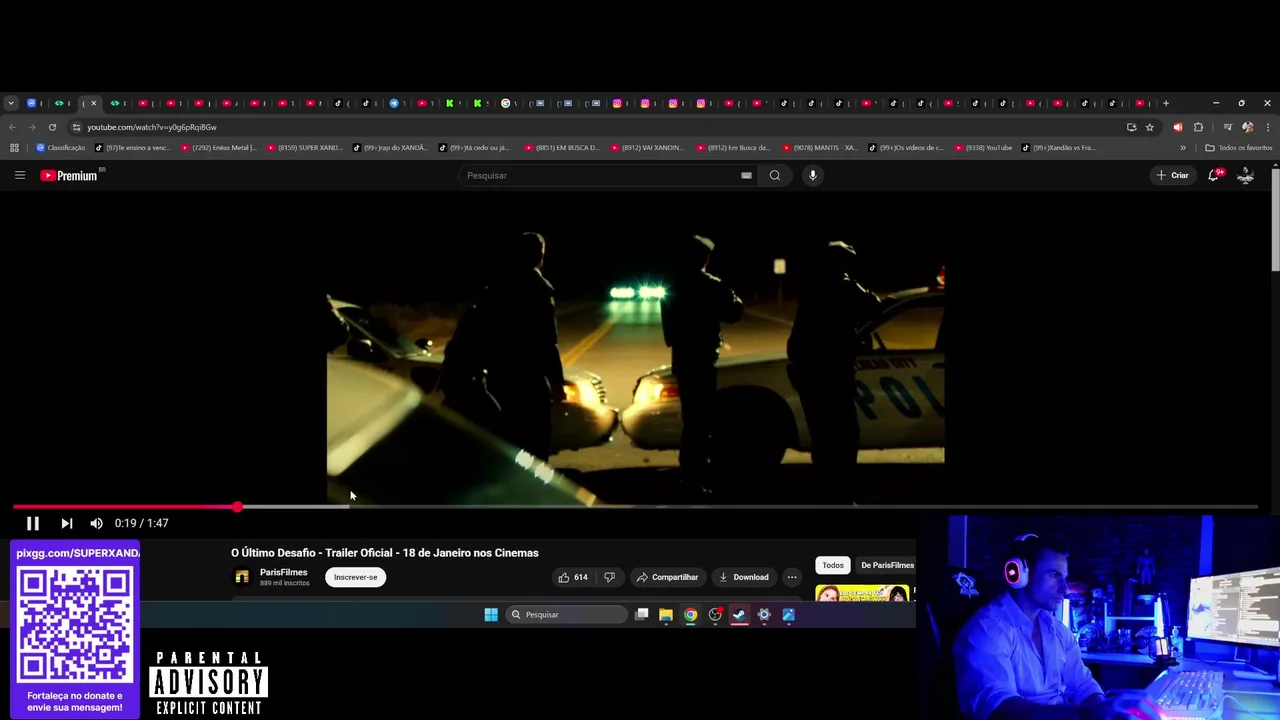
Task: Select the De ParisFilmes filter chip
Action: [x=886, y=565]
